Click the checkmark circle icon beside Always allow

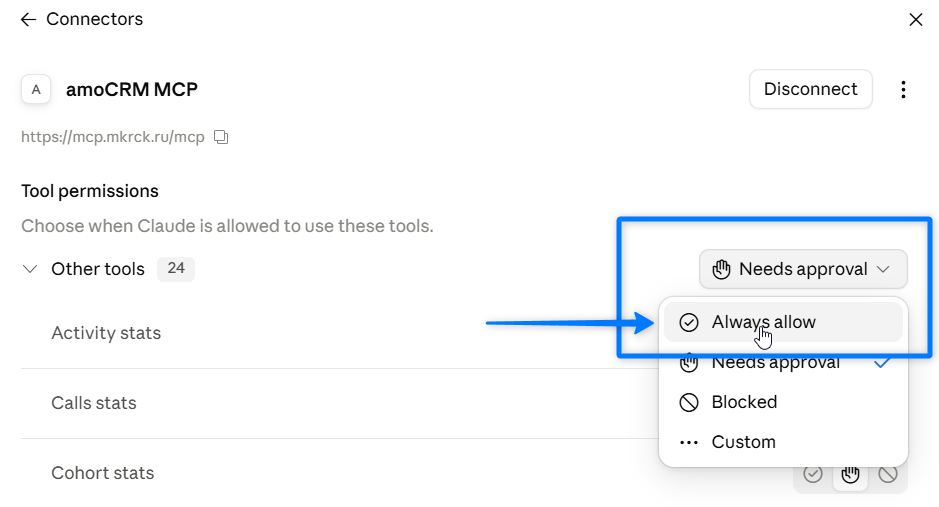[x=689, y=323]
